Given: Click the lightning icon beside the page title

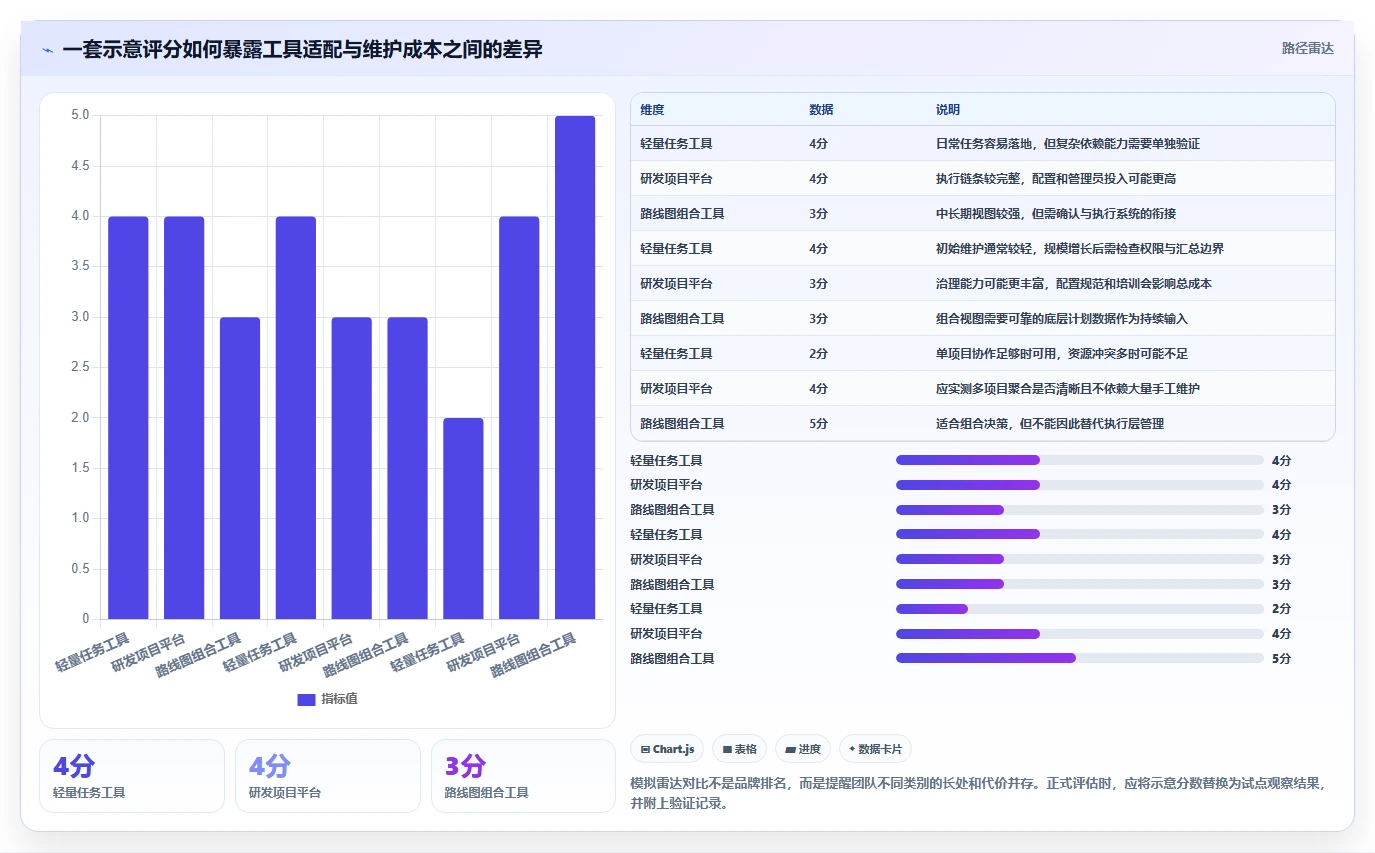Looking at the screenshot, I should click(48, 49).
